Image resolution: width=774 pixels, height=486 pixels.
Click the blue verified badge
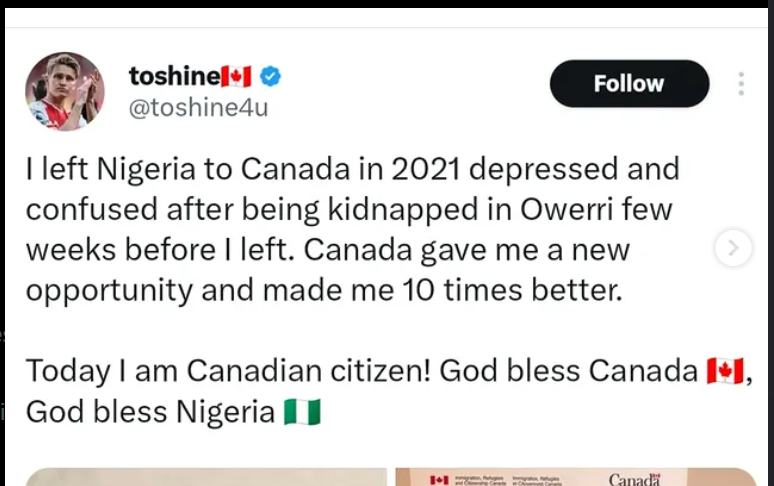tap(270, 76)
